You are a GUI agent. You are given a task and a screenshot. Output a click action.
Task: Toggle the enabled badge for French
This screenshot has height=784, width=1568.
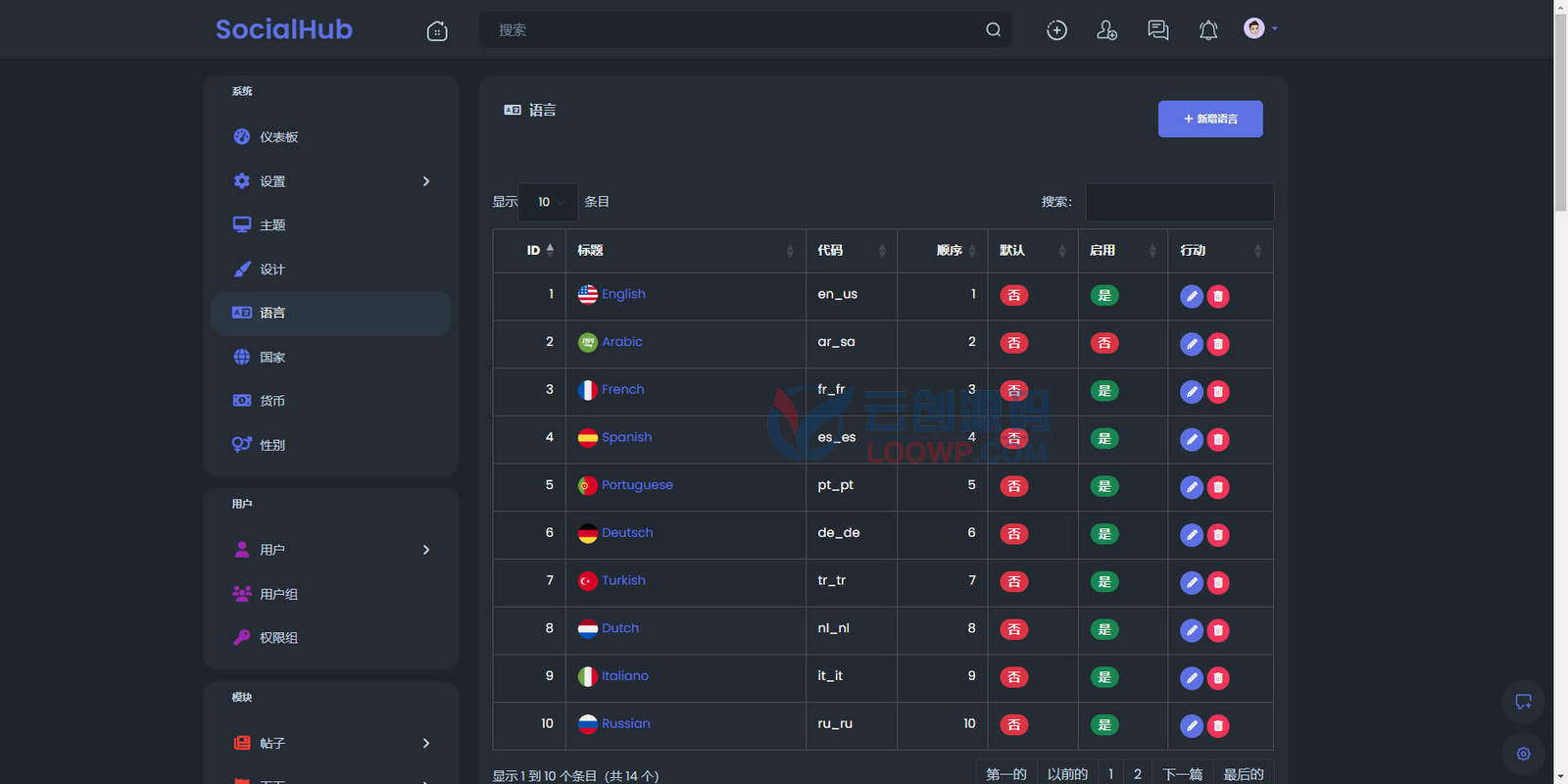pos(1104,391)
